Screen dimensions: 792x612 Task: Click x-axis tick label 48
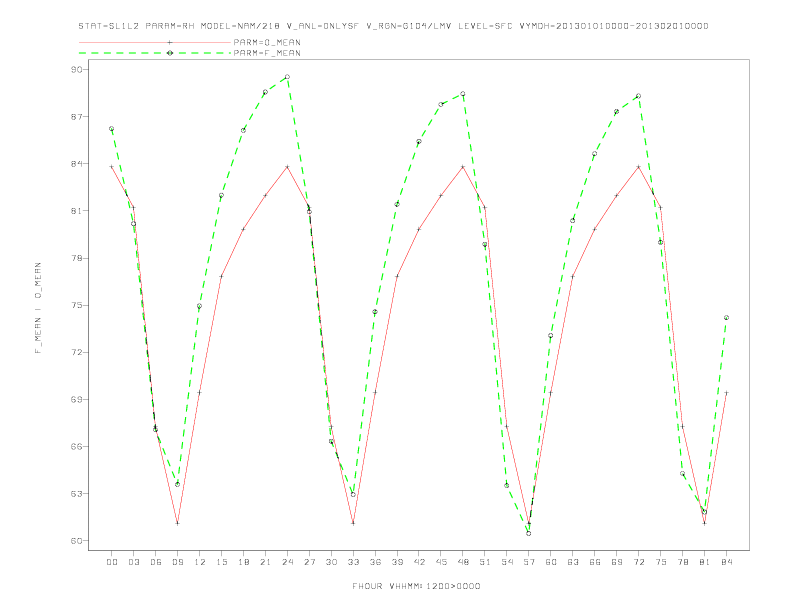463,562
